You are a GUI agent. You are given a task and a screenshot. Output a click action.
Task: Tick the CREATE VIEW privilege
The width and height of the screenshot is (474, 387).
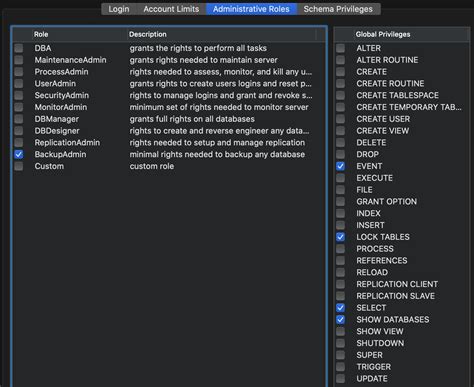(340, 131)
